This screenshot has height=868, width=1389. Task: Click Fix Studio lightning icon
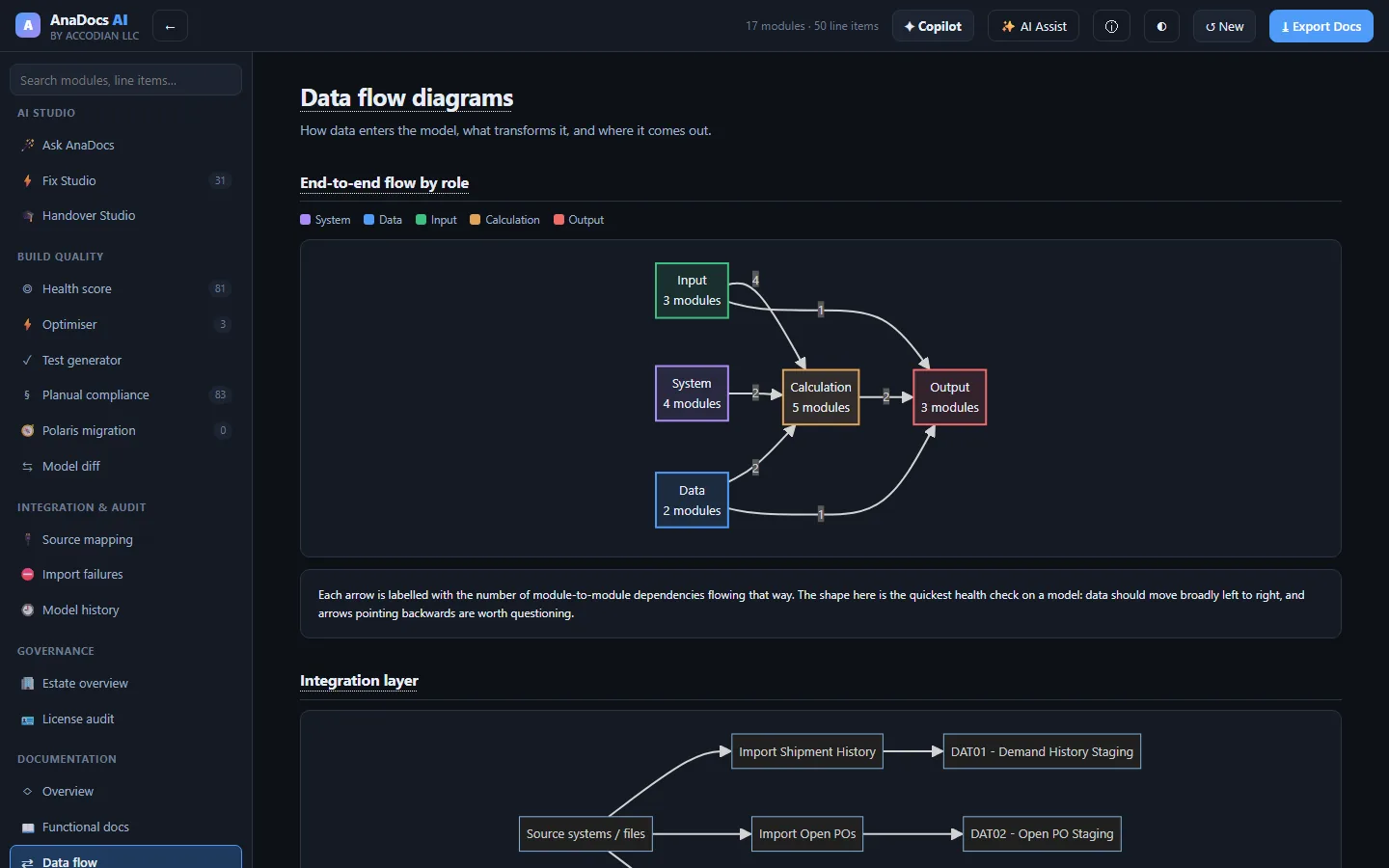pos(28,180)
